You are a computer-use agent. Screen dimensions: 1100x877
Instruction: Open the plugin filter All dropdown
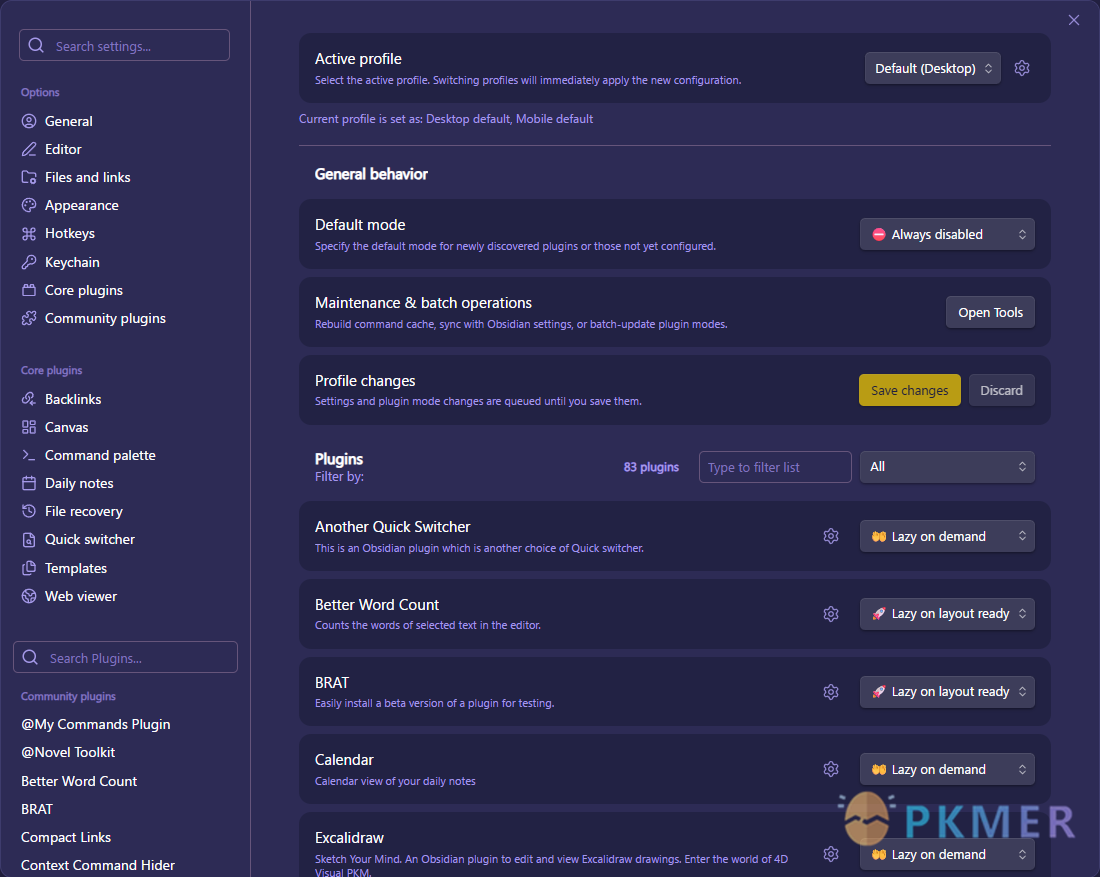(947, 467)
